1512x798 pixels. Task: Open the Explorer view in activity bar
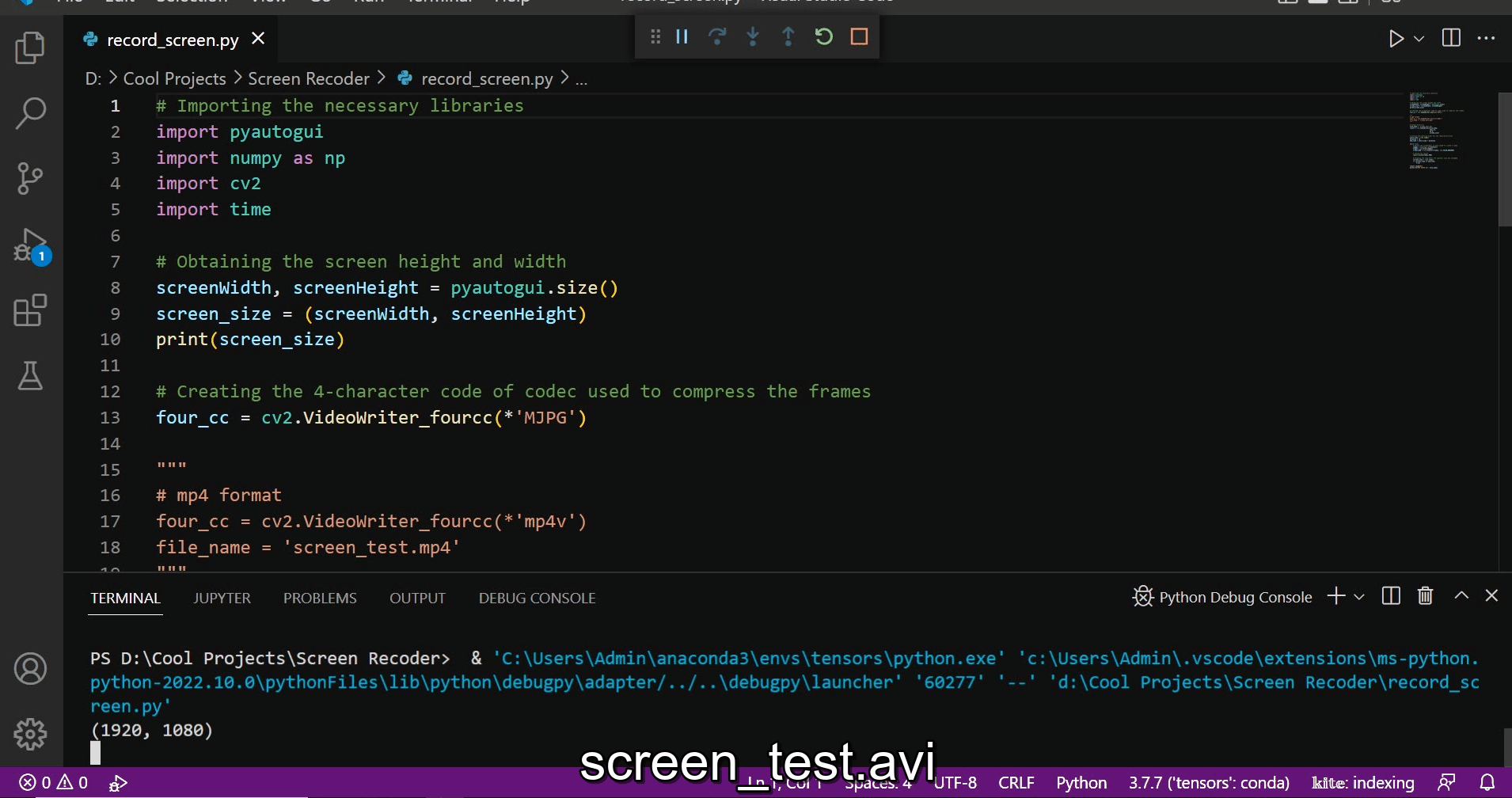30,48
